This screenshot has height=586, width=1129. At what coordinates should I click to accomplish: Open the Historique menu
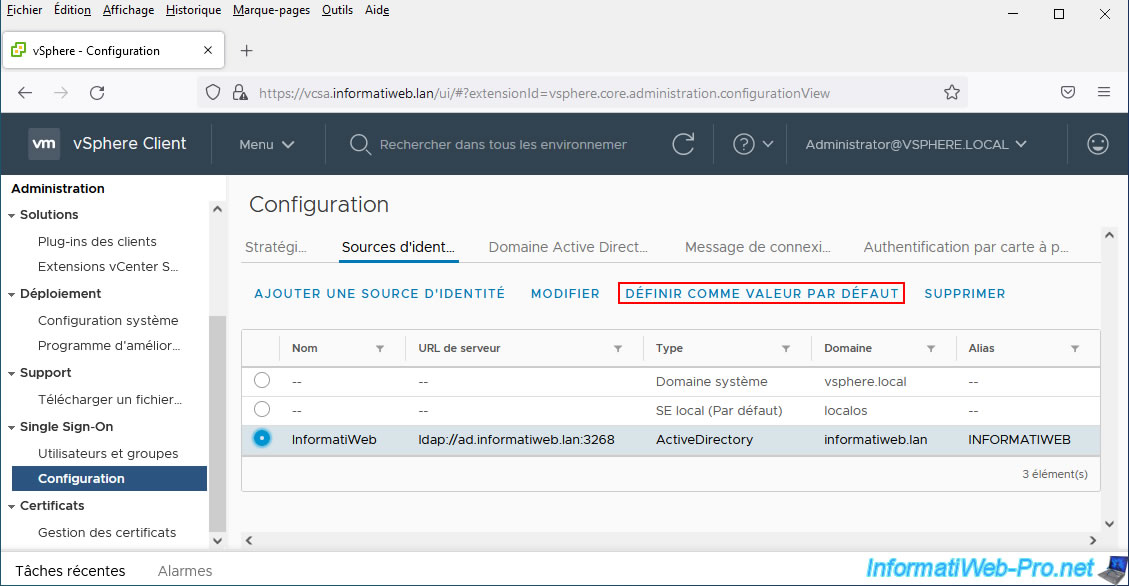pyautogui.click(x=193, y=10)
